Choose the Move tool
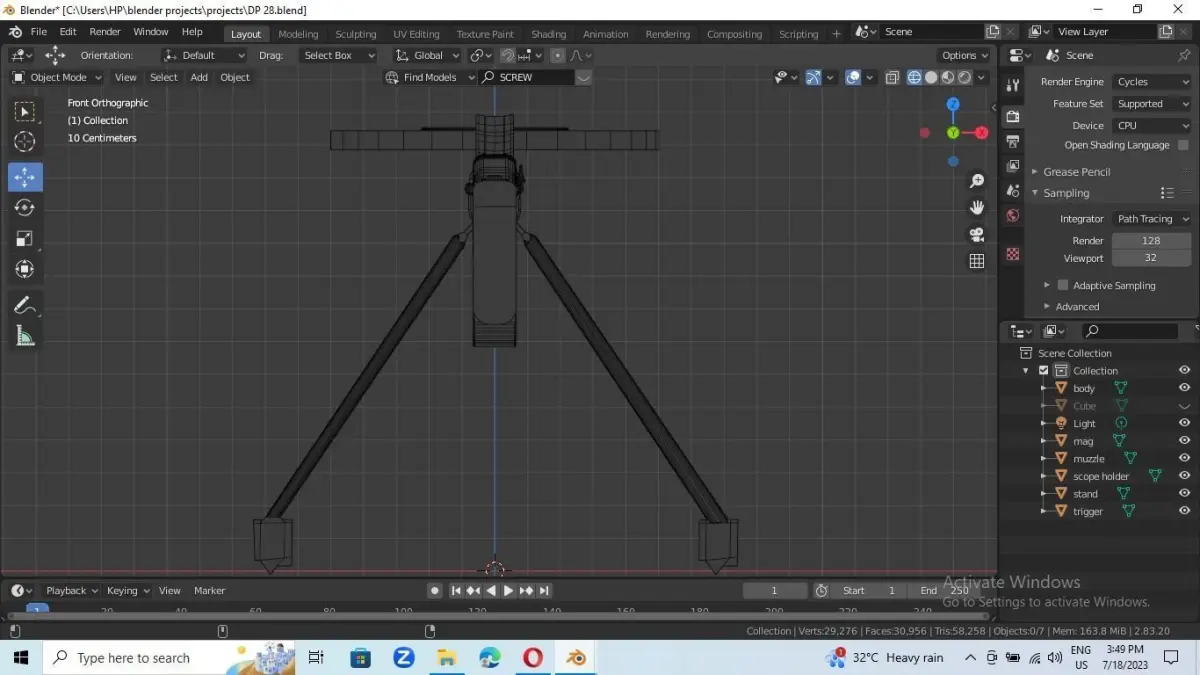 (x=25, y=177)
